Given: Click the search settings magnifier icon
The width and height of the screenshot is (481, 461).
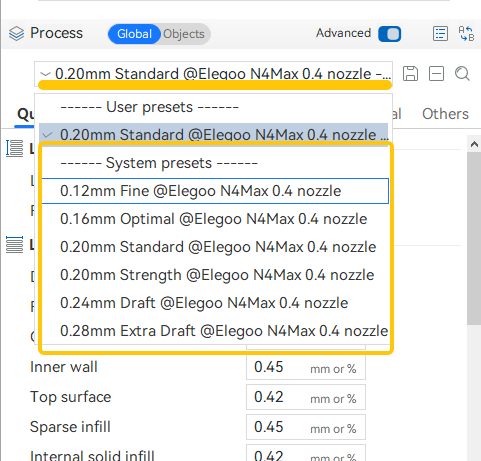Looking at the screenshot, I should point(462,74).
